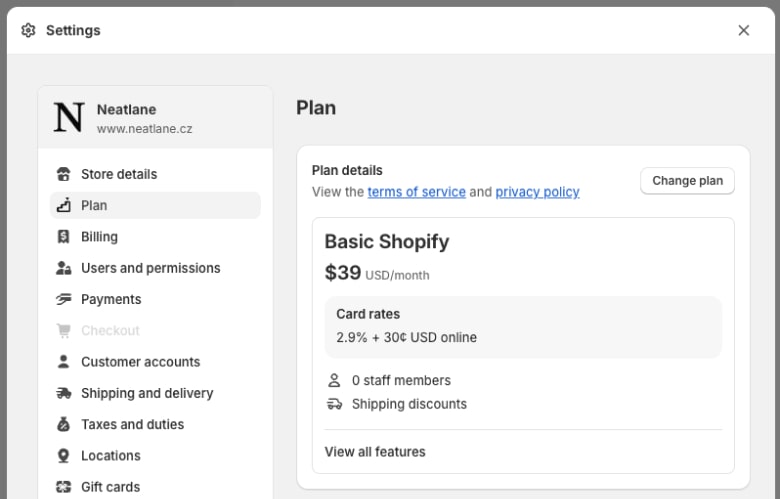780x499 pixels.
Task: Click the Change plan button
Action: 687,181
